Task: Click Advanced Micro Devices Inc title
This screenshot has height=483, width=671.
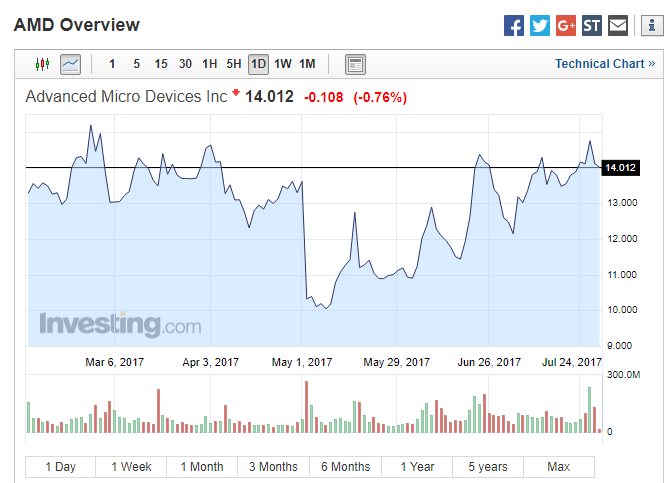Action: click(x=126, y=97)
